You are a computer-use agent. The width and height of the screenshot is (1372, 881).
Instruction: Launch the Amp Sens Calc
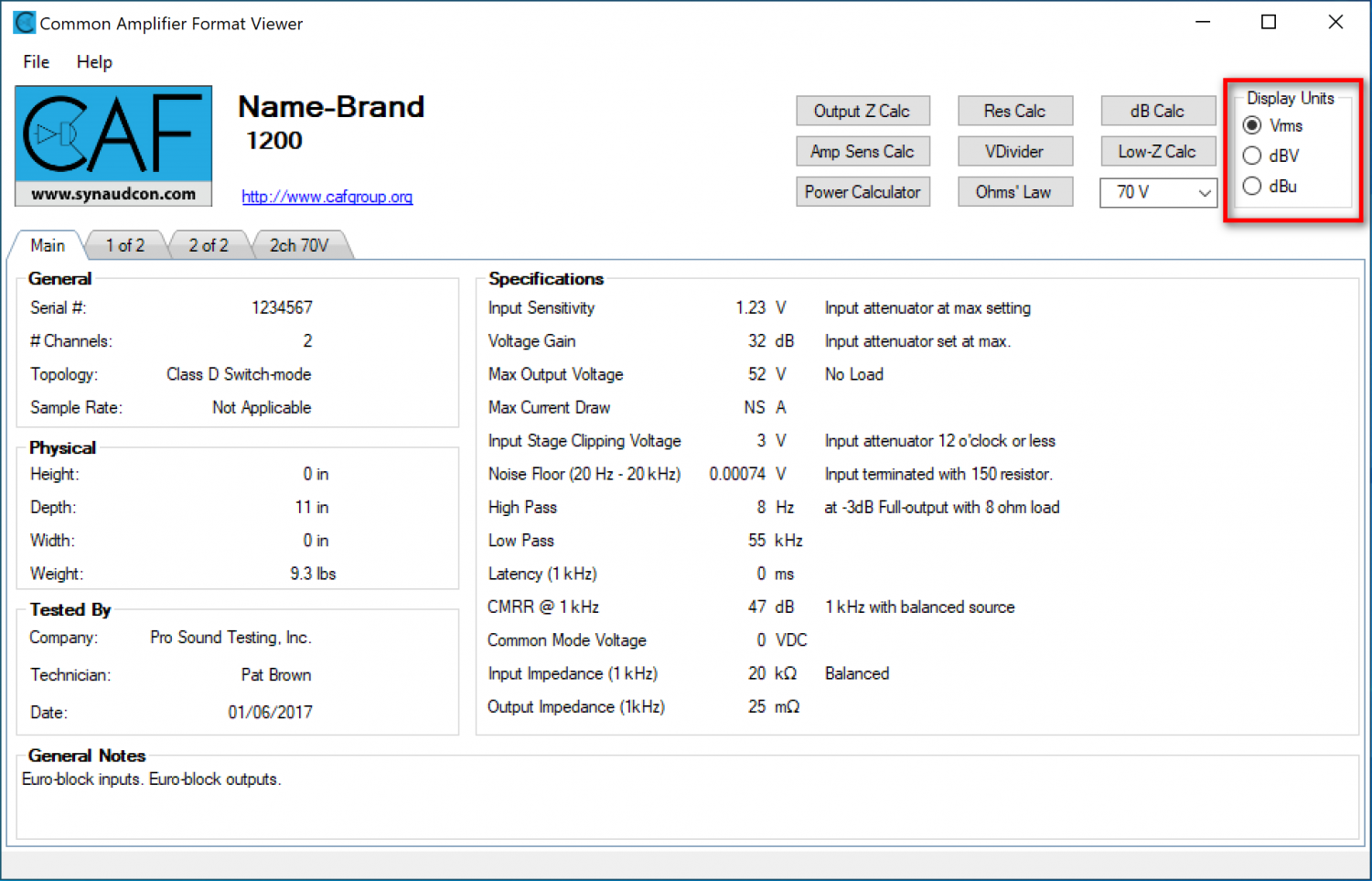click(863, 152)
